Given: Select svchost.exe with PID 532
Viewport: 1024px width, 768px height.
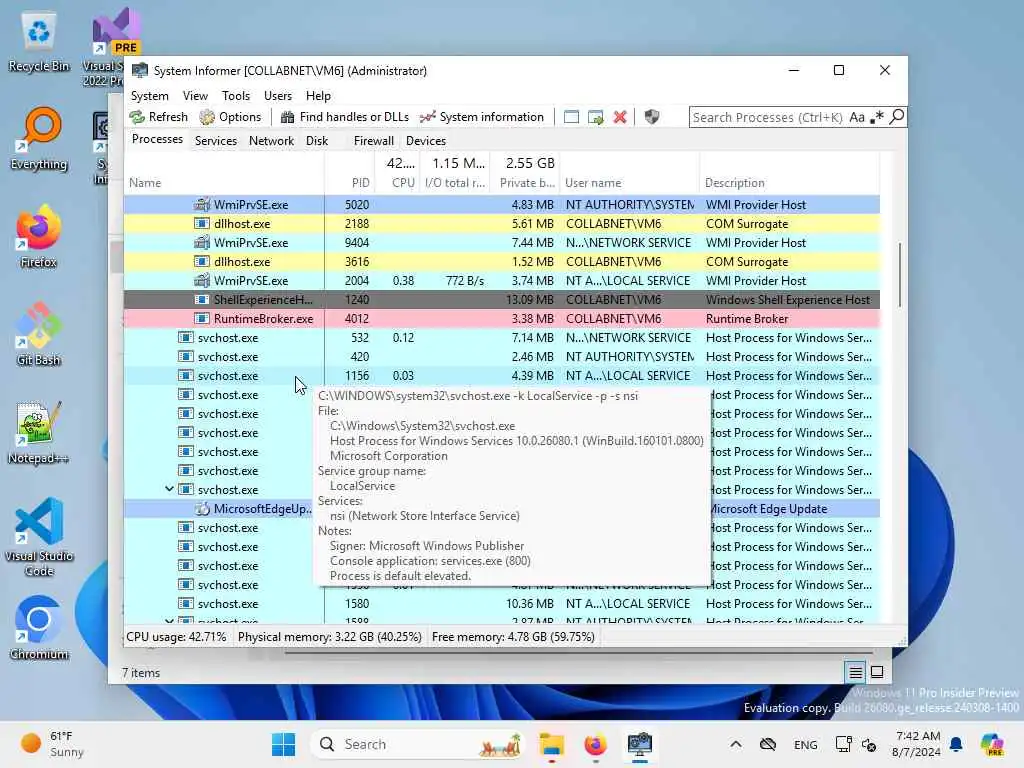Looking at the screenshot, I should click(502, 338).
